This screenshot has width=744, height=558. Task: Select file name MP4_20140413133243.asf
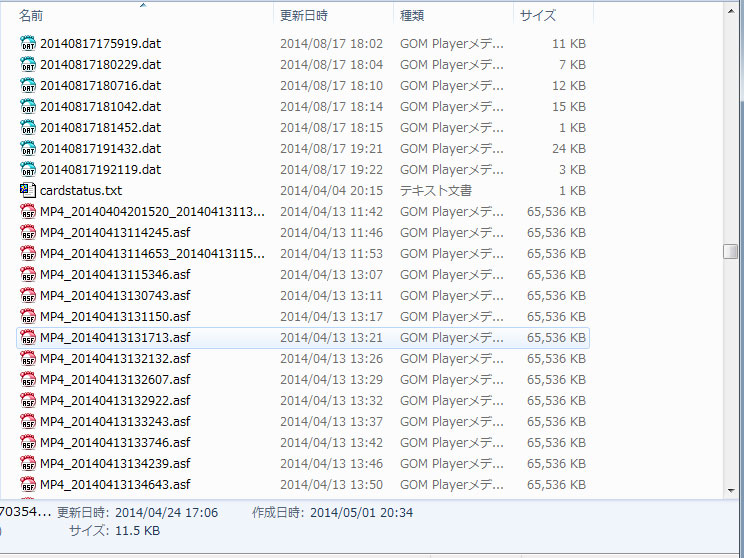coord(115,421)
